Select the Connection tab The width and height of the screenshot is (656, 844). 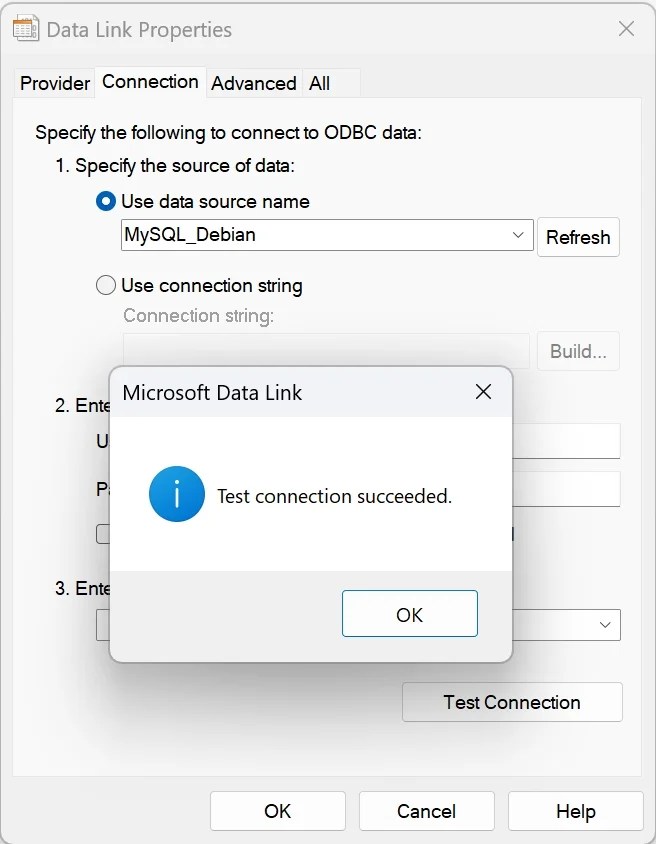(150, 82)
